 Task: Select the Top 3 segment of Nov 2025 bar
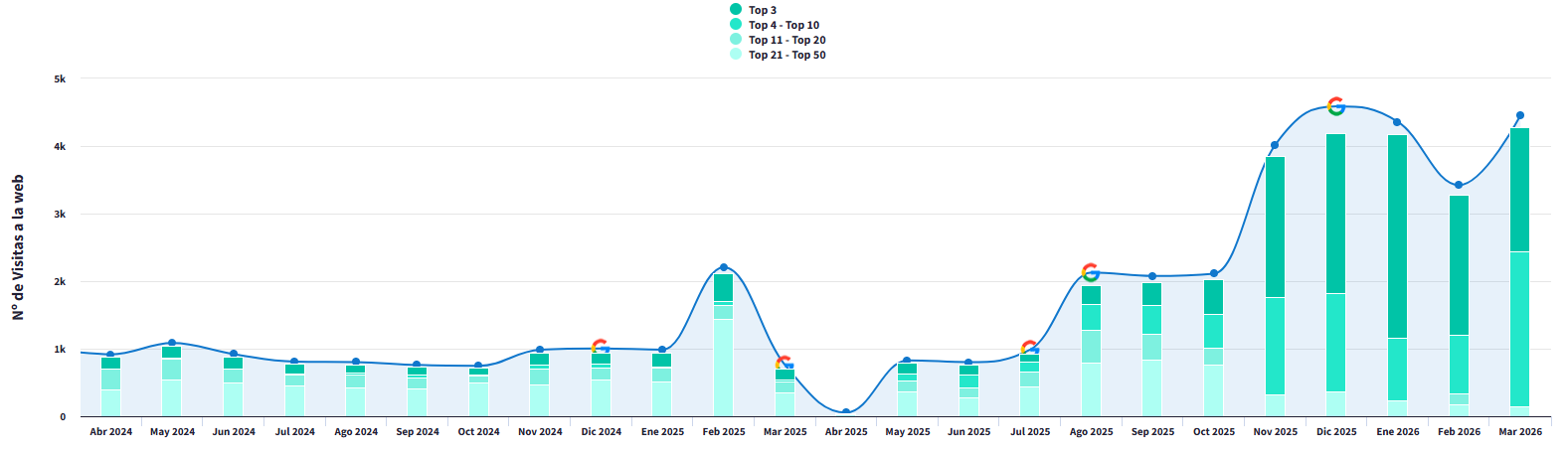(x=1275, y=227)
